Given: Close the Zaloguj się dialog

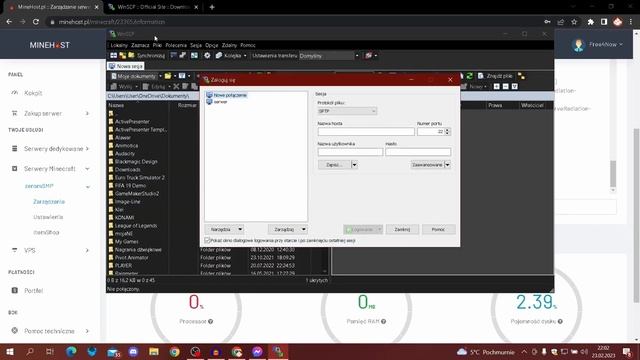Looking at the screenshot, I should coord(450,80).
